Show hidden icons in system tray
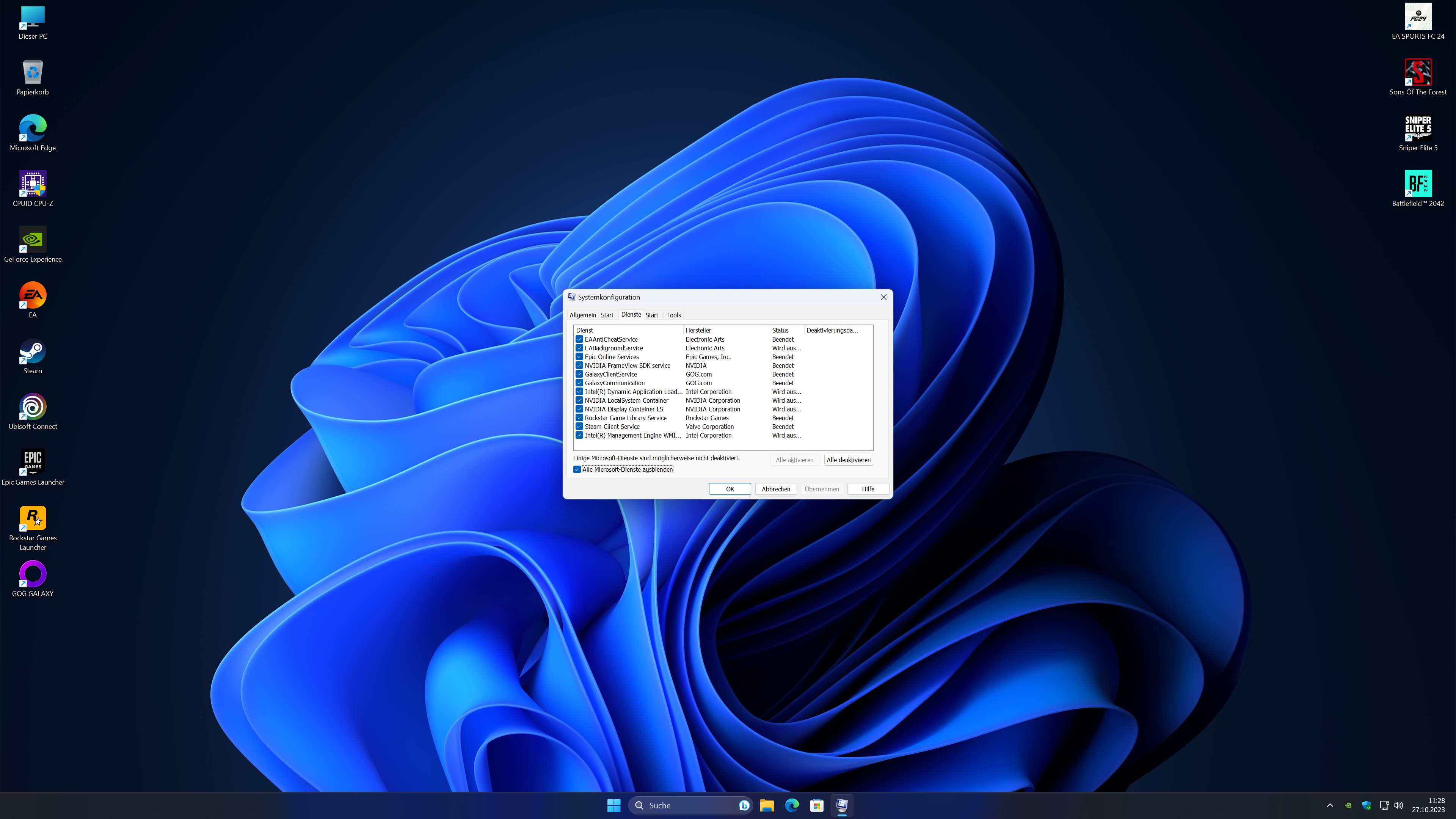Screen dimensions: 1456x819 (1329, 805)
